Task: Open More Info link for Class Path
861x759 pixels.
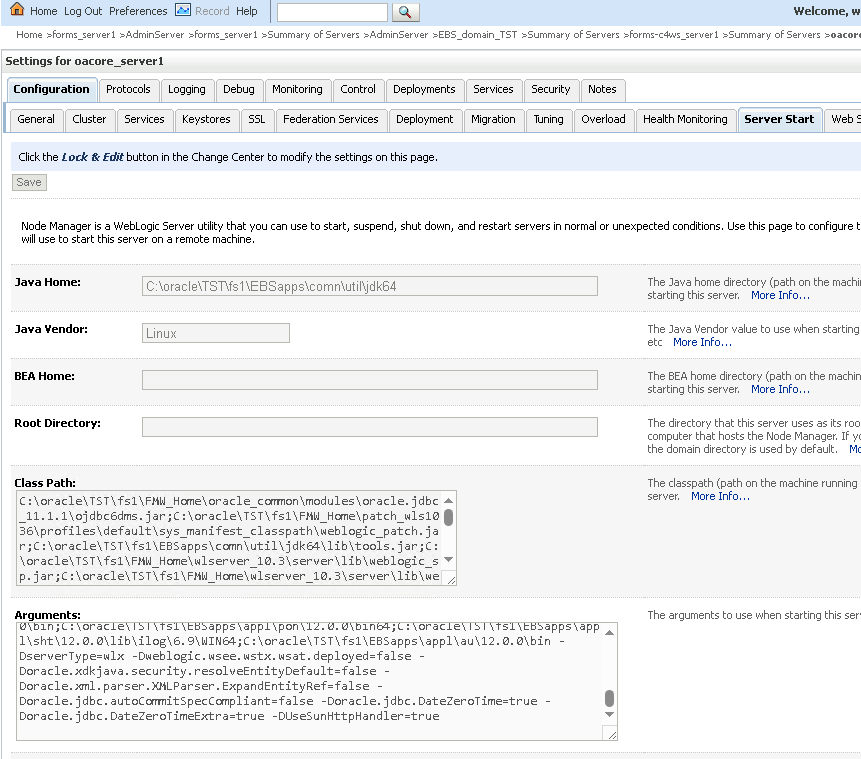Action: [720, 496]
